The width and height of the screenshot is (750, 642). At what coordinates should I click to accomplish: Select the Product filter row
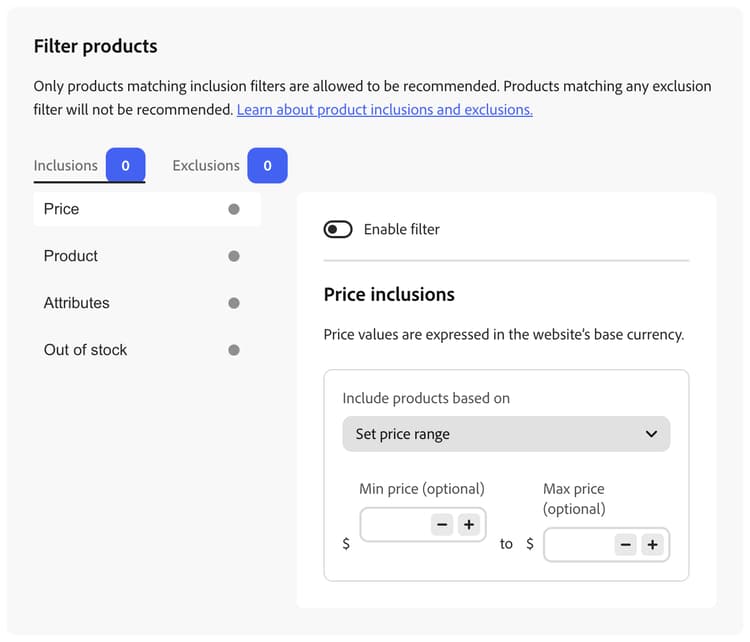coord(147,256)
